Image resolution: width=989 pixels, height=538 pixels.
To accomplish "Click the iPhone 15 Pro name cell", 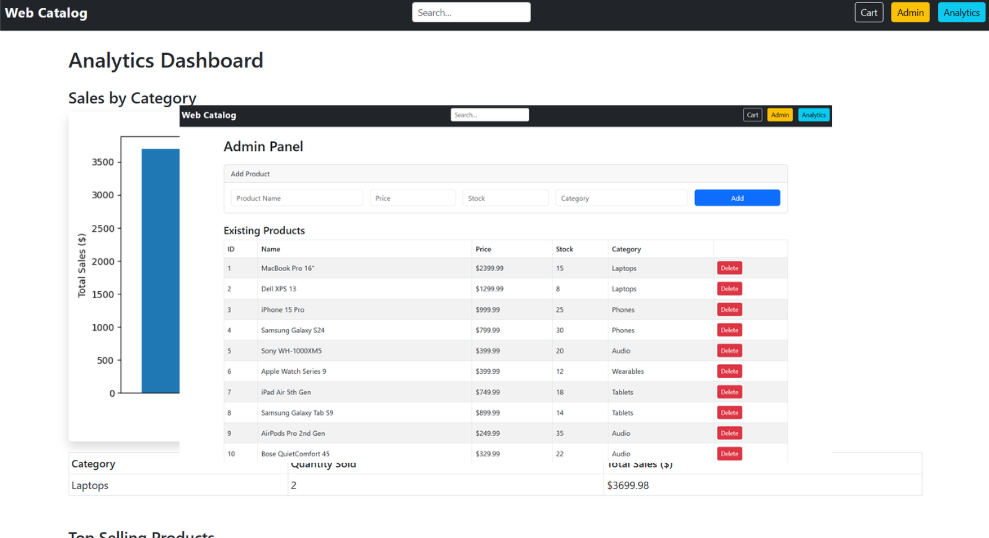I will click(364, 310).
